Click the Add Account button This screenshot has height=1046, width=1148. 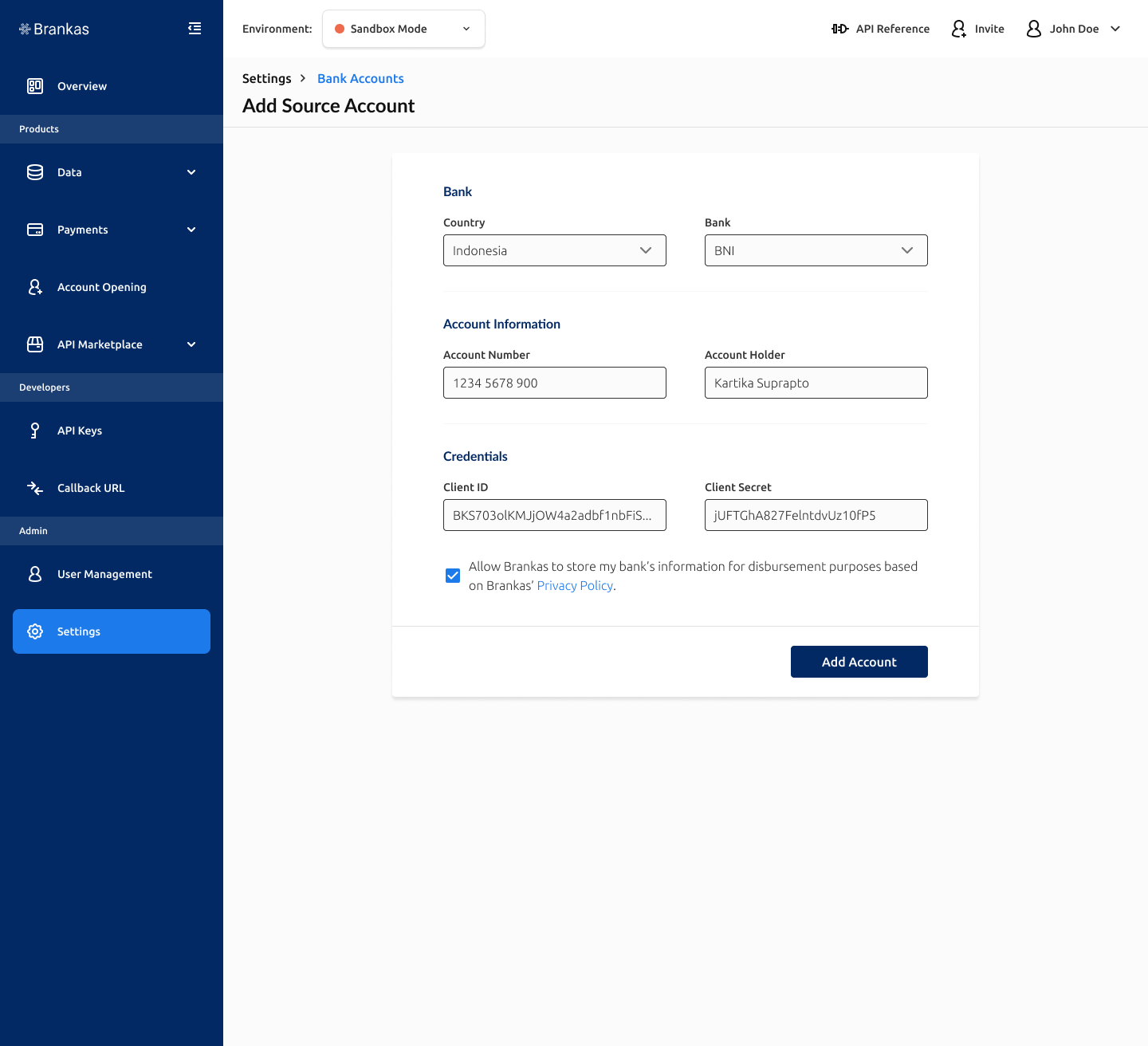(x=859, y=662)
